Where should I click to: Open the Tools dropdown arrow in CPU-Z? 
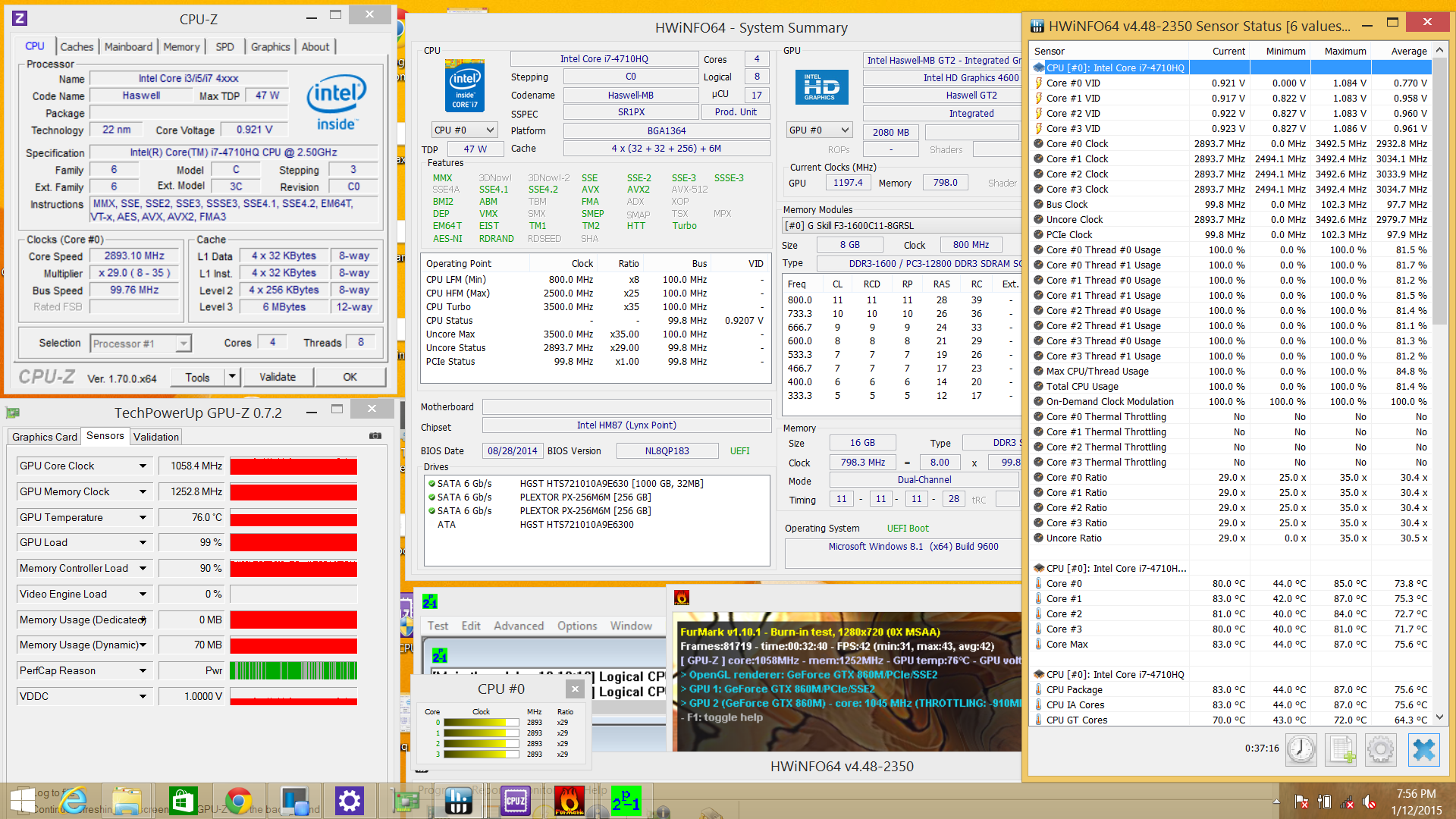[232, 377]
